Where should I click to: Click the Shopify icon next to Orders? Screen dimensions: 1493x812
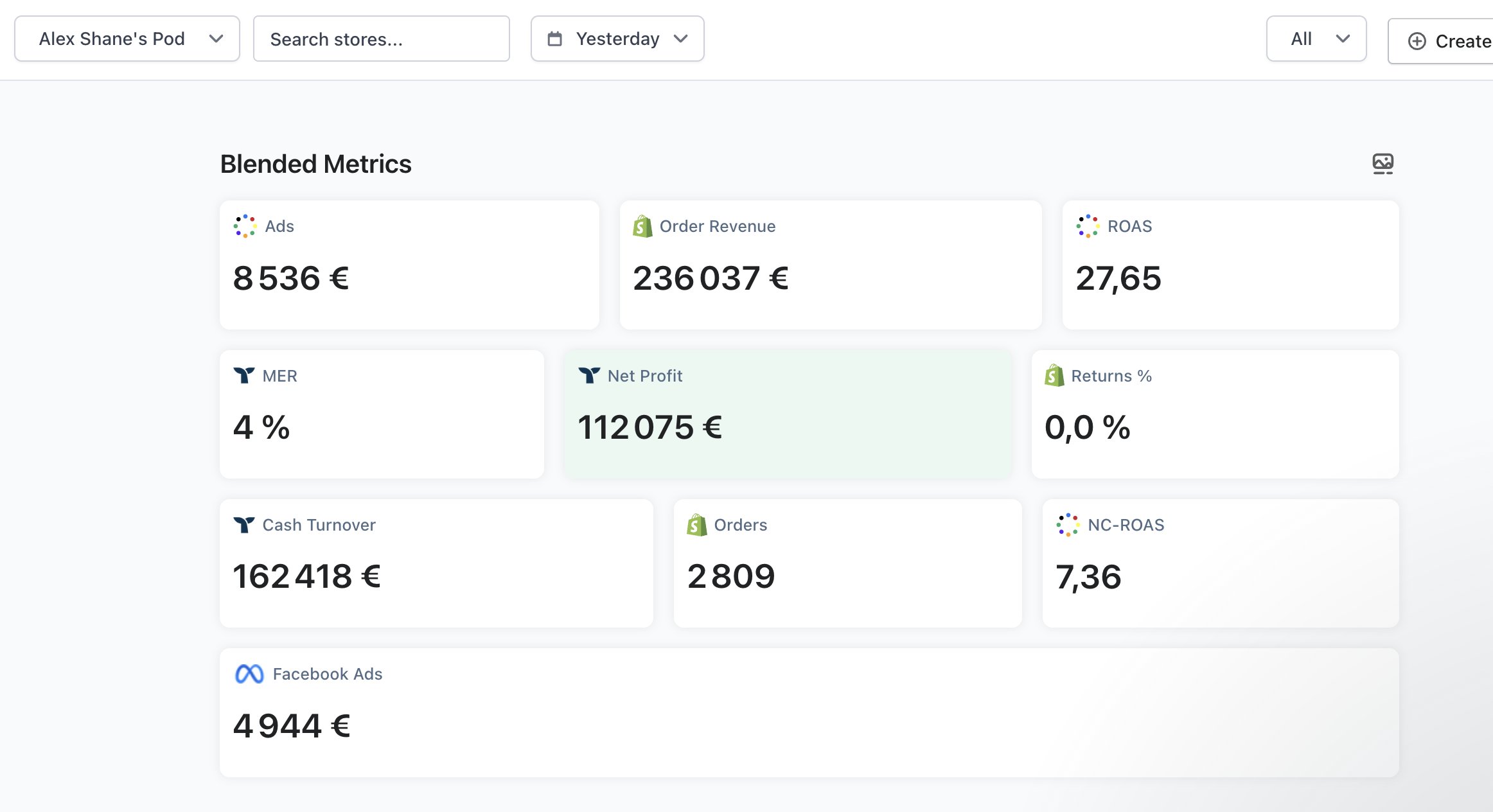(x=696, y=525)
